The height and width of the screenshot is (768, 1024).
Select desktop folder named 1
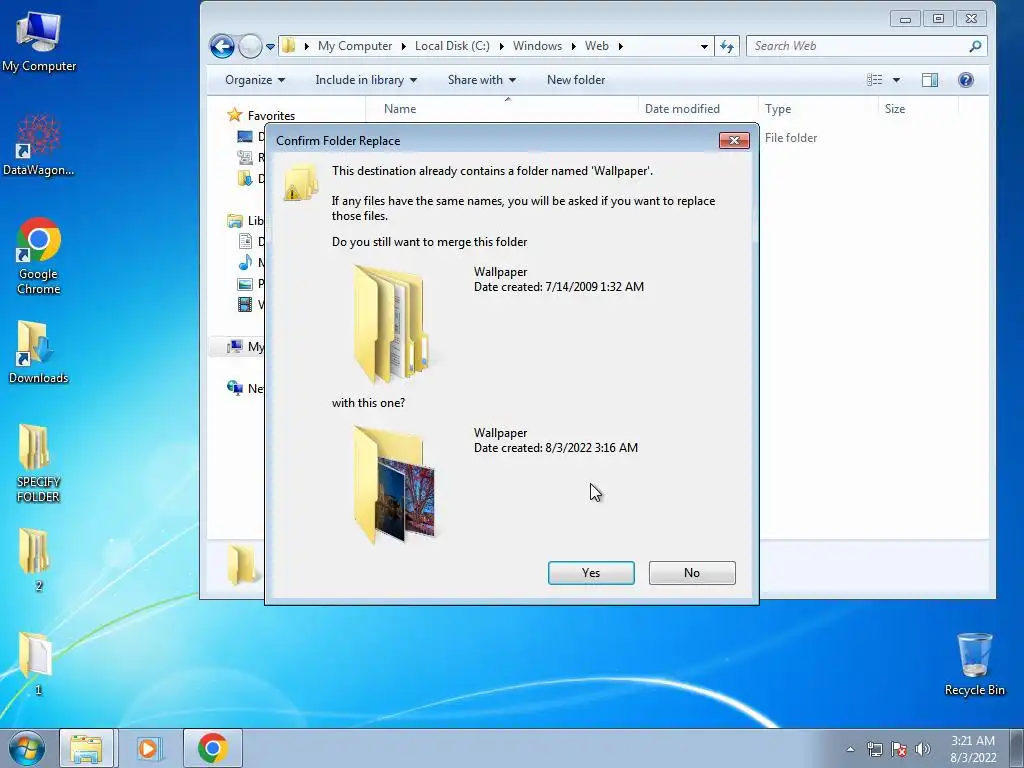37,664
